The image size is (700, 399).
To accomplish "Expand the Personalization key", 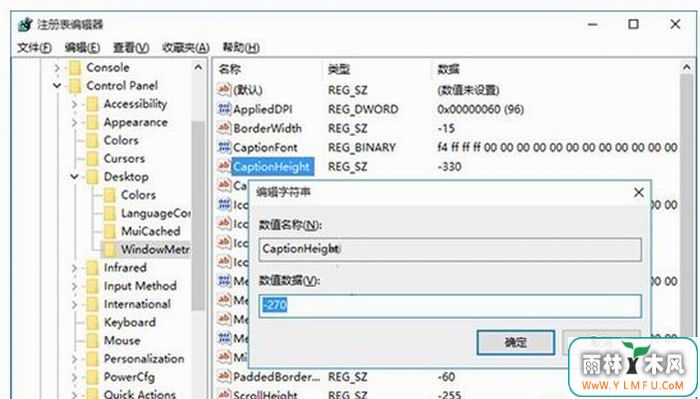I will [75, 358].
